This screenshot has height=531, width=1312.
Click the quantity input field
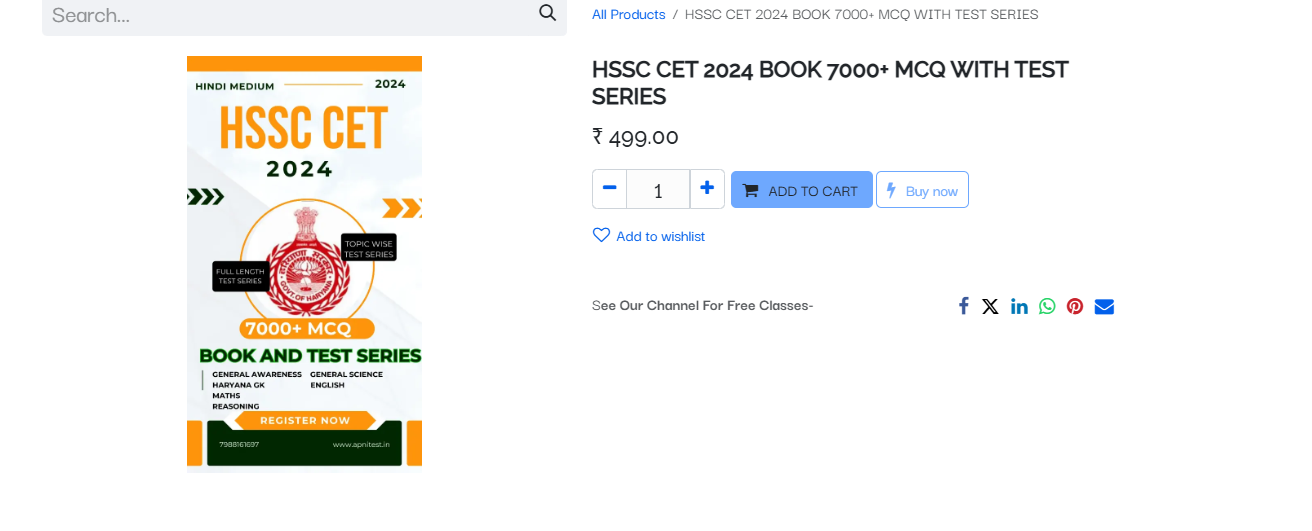coord(658,189)
